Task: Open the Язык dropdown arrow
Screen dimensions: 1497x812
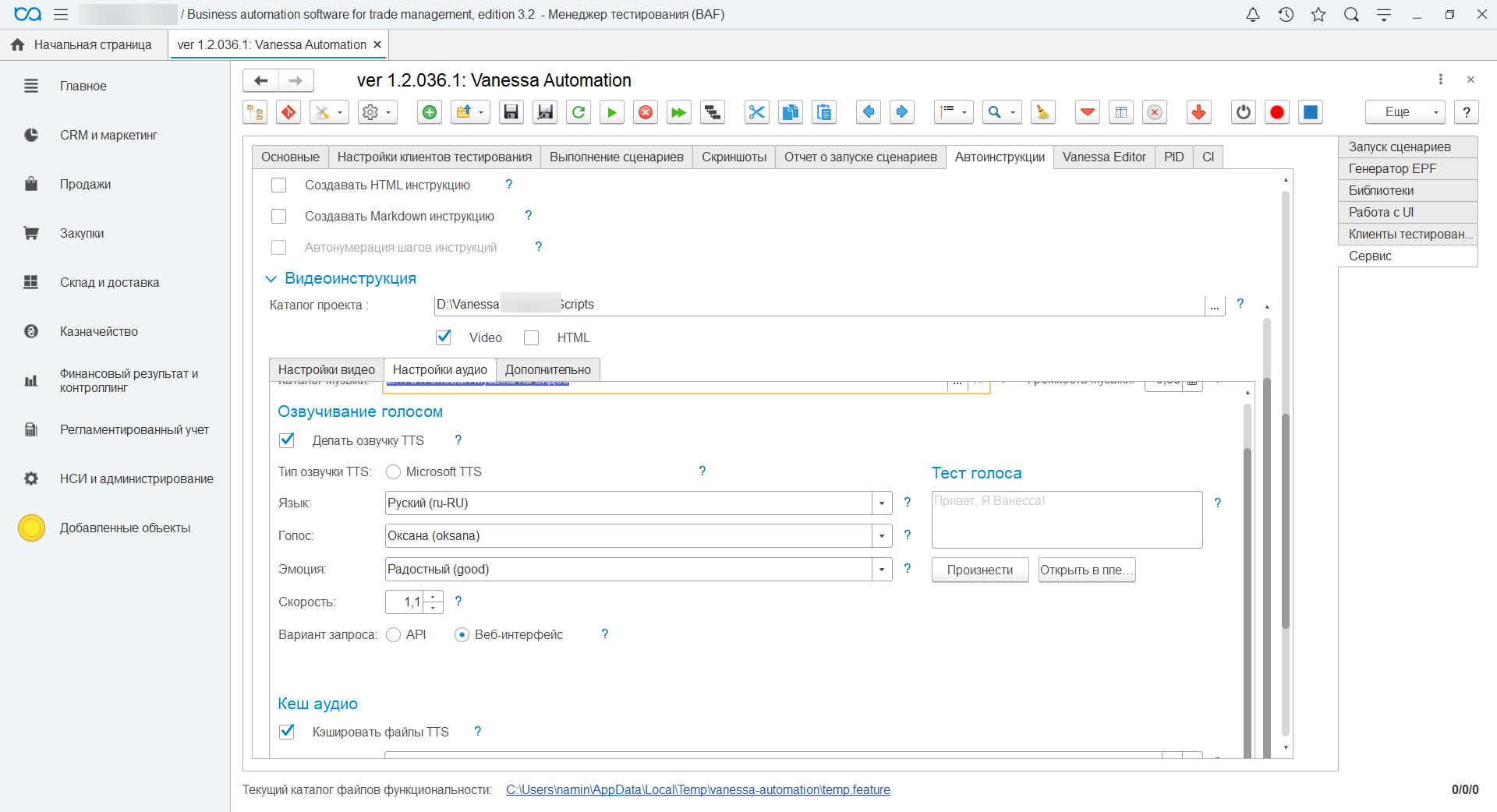Action: pyautogui.click(x=882, y=503)
